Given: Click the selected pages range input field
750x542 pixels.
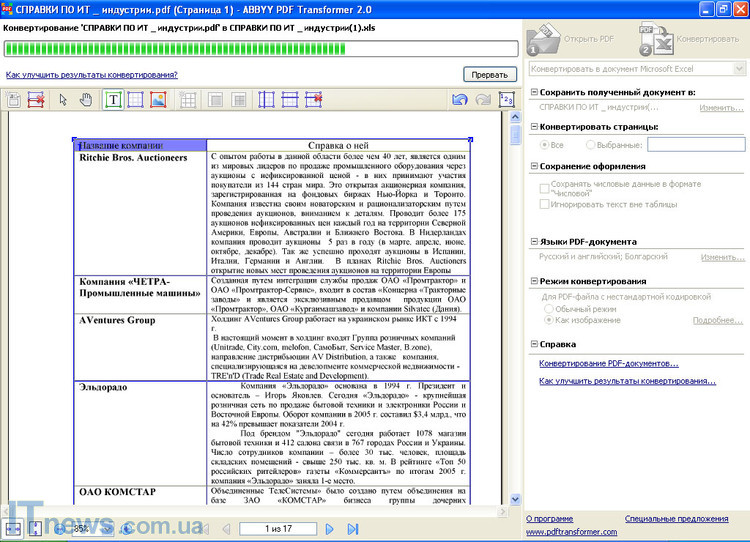Looking at the screenshot, I should tap(696, 144).
